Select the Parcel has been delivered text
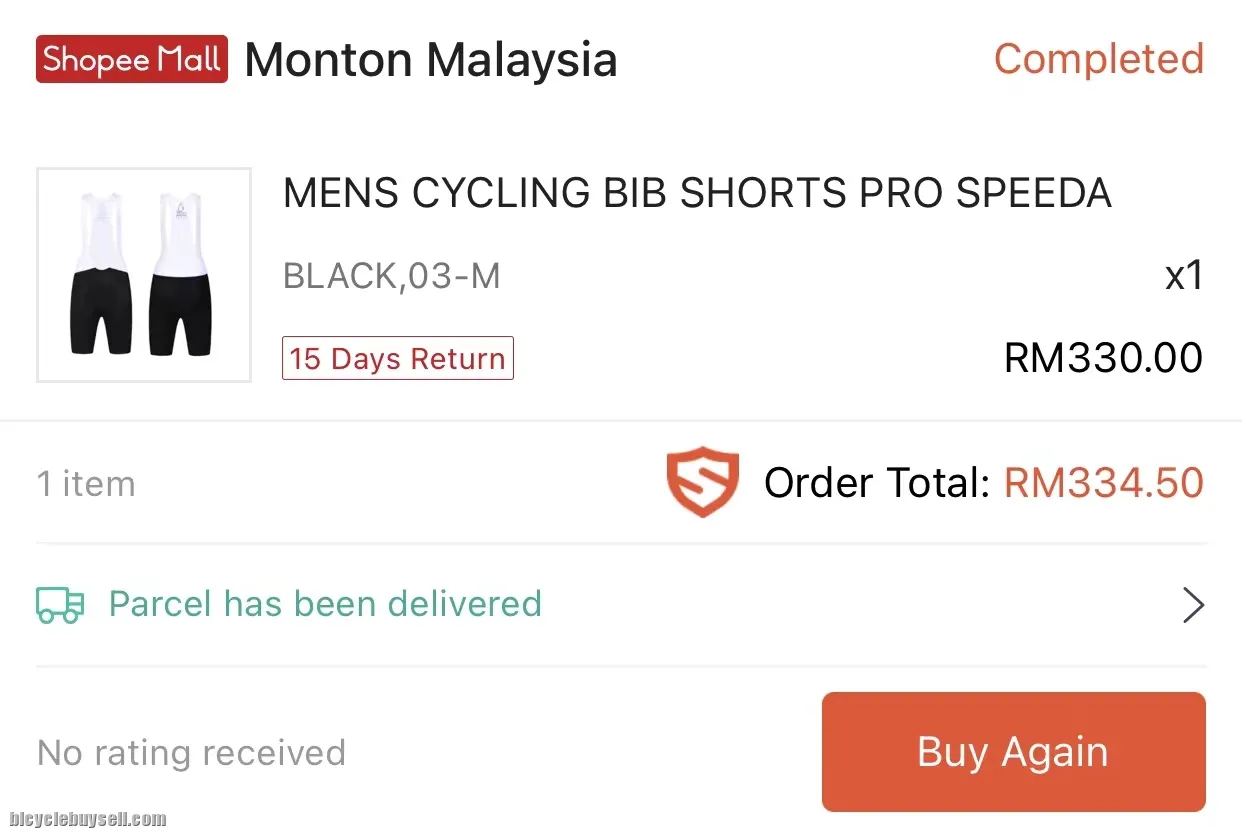This screenshot has height=834, width=1242. (x=325, y=604)
